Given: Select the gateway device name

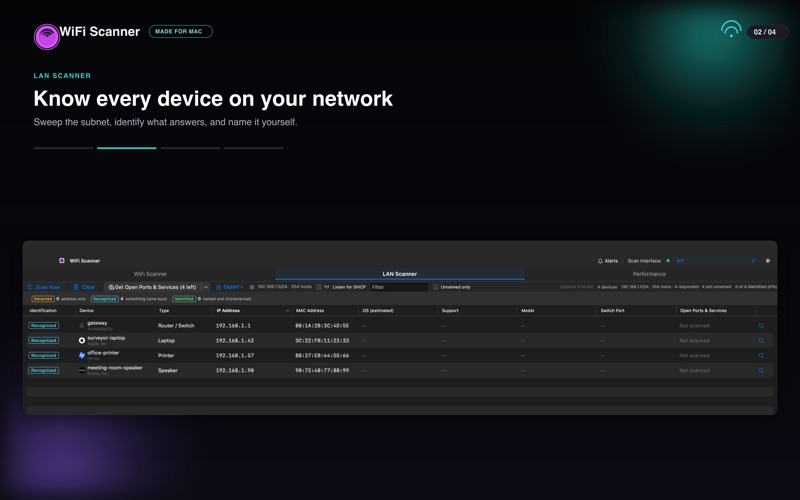Looking at the screenshot, I should (x=97, y=323).
